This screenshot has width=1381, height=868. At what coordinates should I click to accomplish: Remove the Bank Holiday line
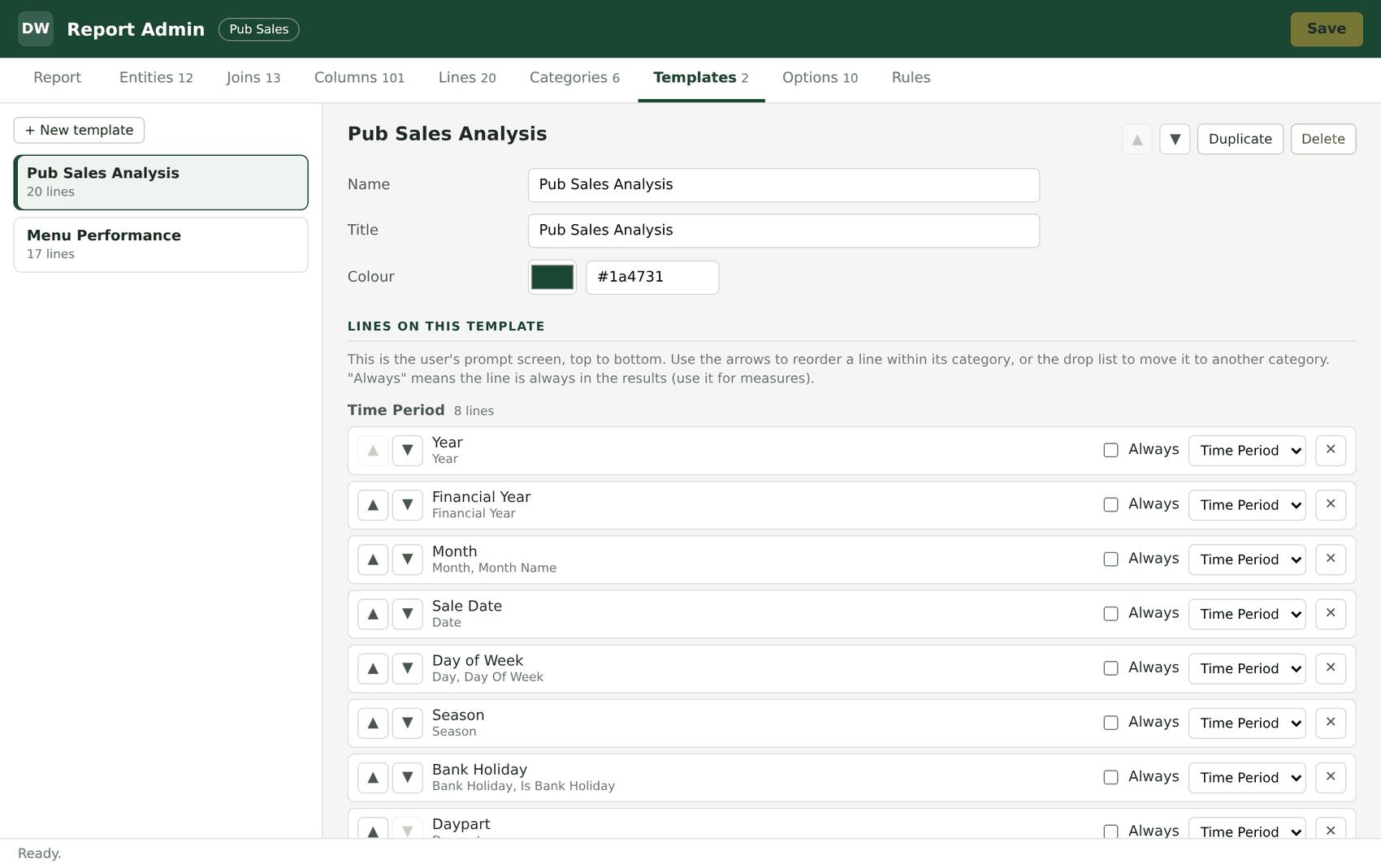(1331, 777)
